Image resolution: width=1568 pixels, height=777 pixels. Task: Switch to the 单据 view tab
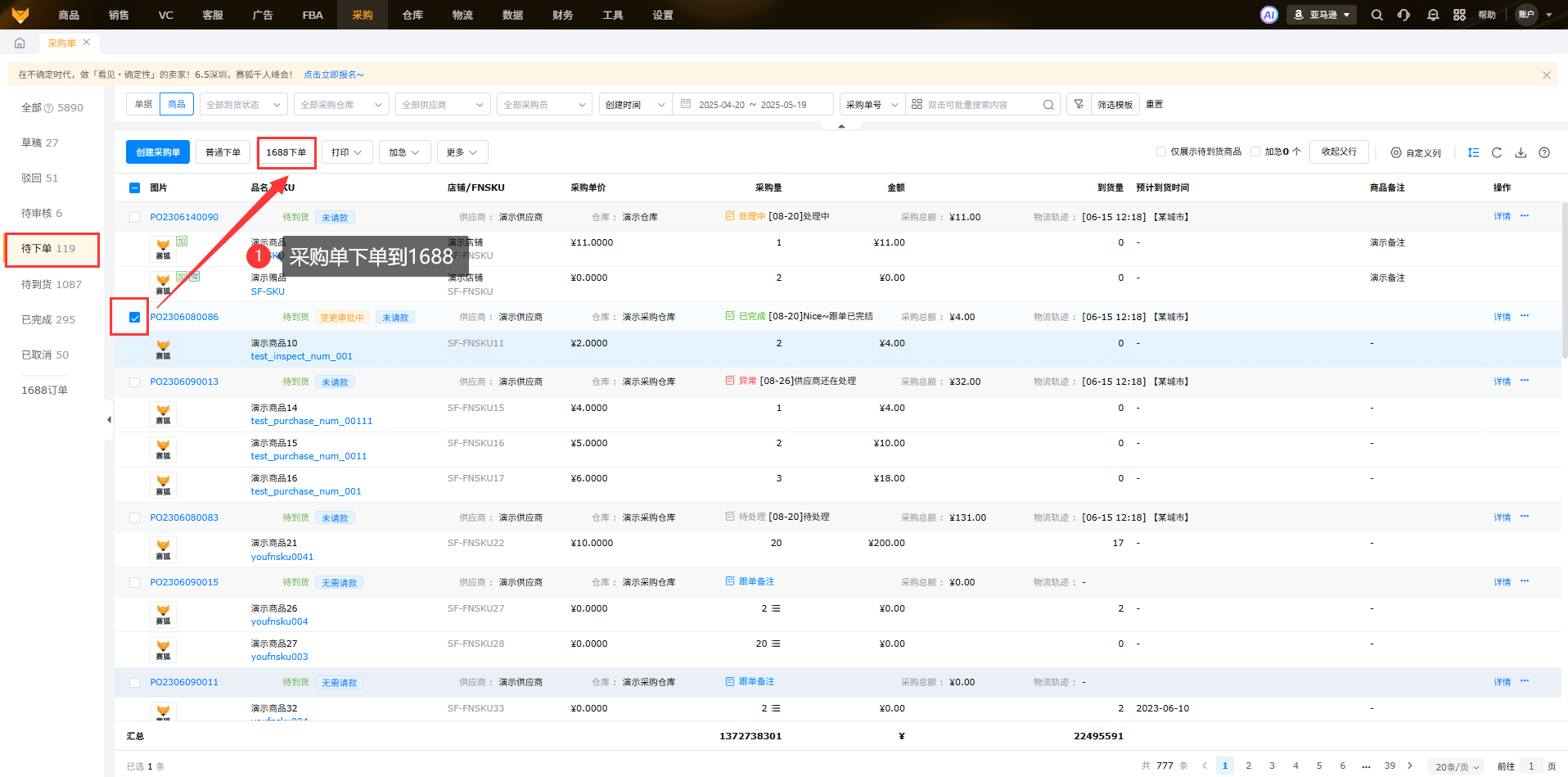click(x=143, y=104)
